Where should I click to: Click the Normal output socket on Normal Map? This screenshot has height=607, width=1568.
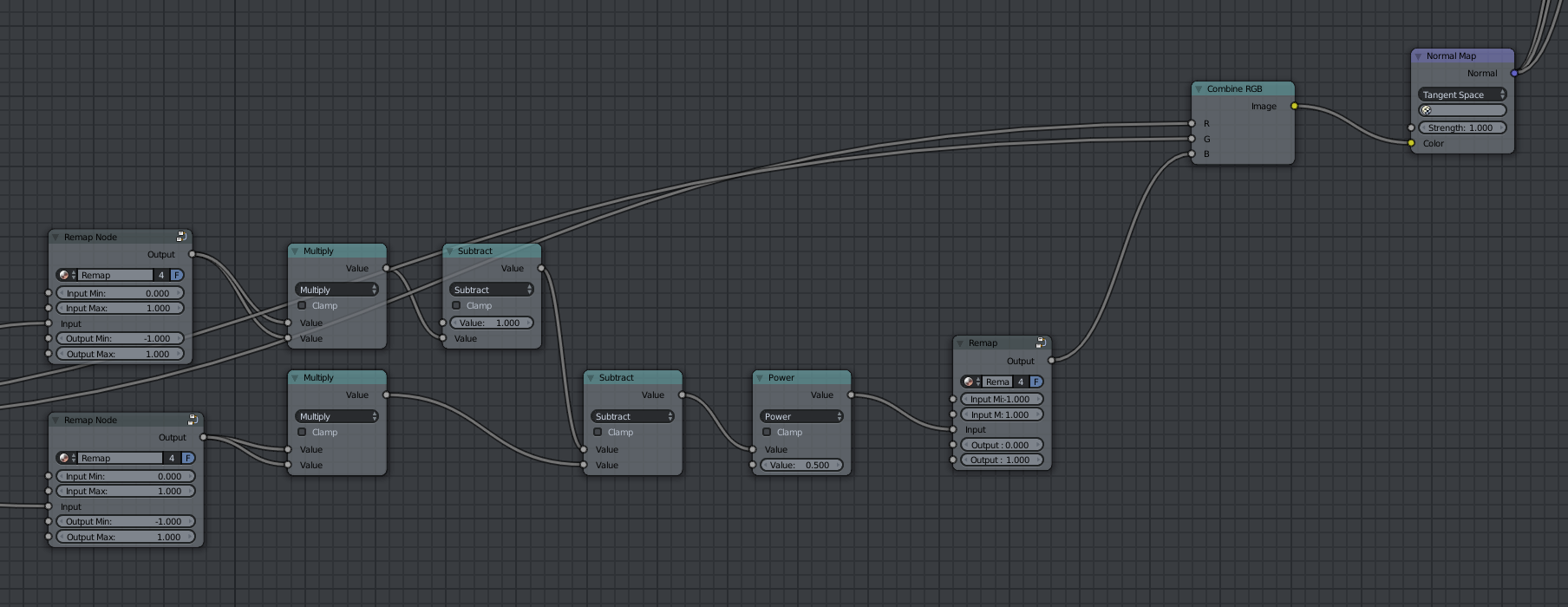(x=1514, y=73)
